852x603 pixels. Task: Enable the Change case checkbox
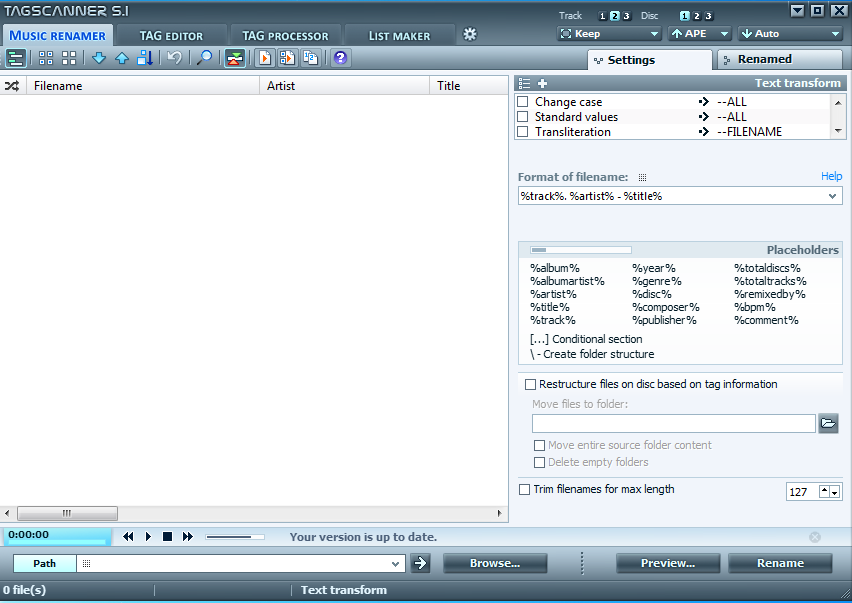pos(523,102)
